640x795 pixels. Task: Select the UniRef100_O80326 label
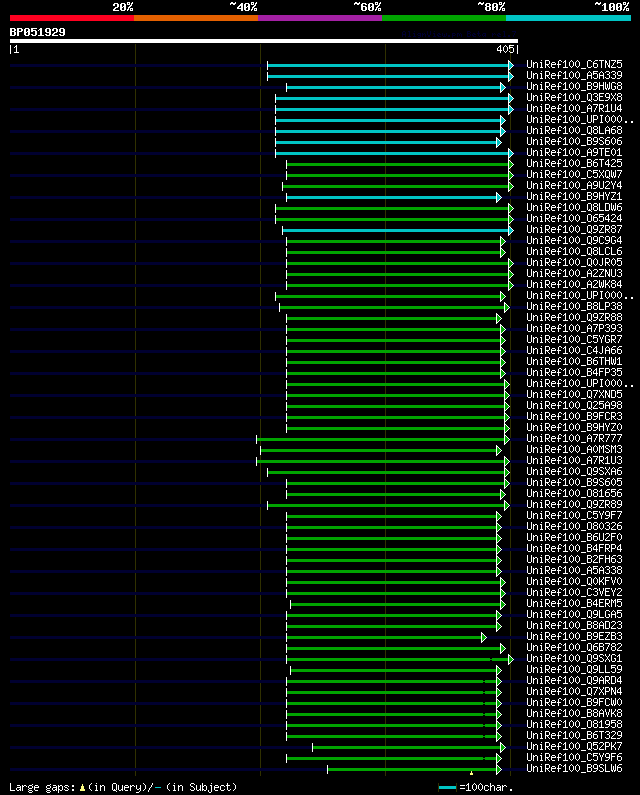pos(574,526)
